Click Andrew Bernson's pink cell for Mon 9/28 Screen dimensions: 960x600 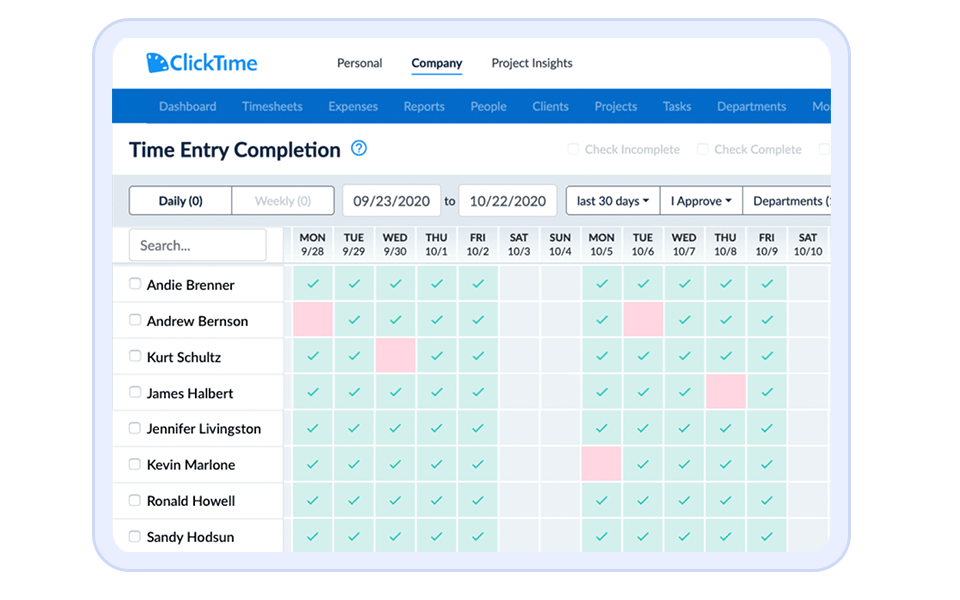coord(312,320)
